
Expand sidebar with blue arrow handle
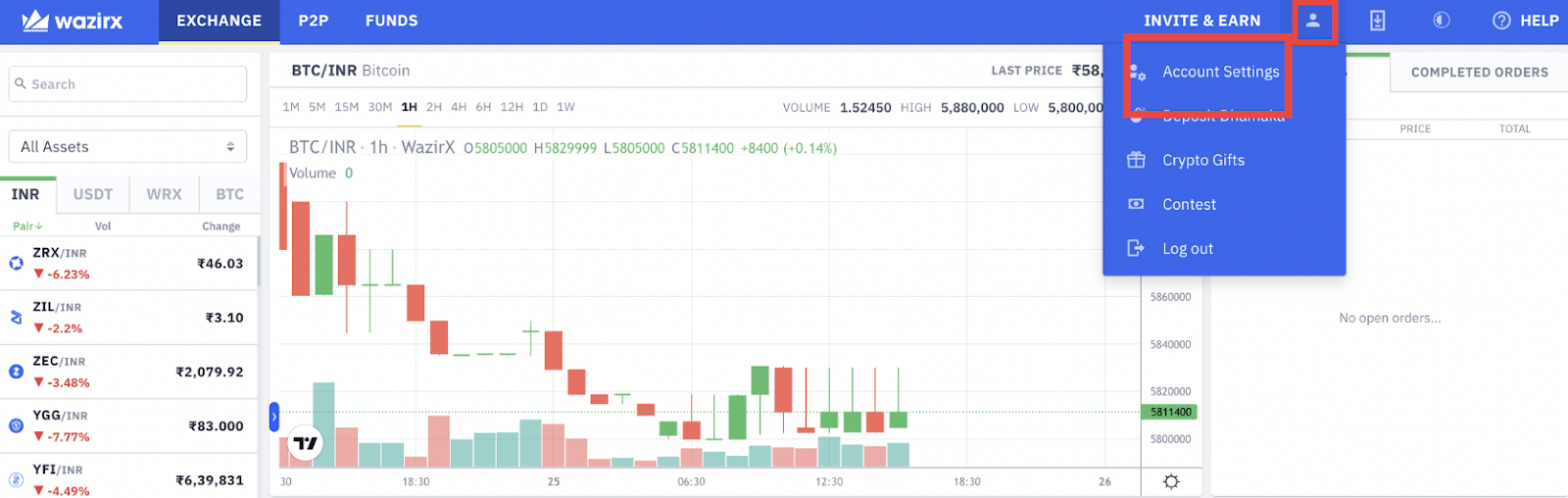point(274,417)
